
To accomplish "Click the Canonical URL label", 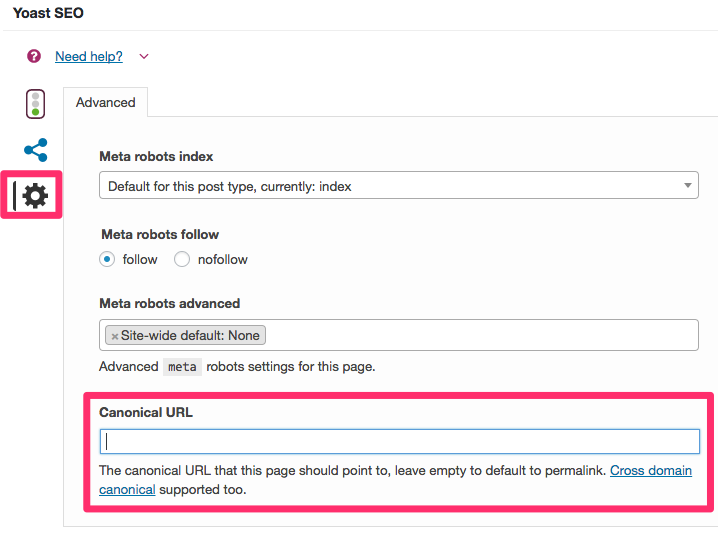I will click(146, 412).
